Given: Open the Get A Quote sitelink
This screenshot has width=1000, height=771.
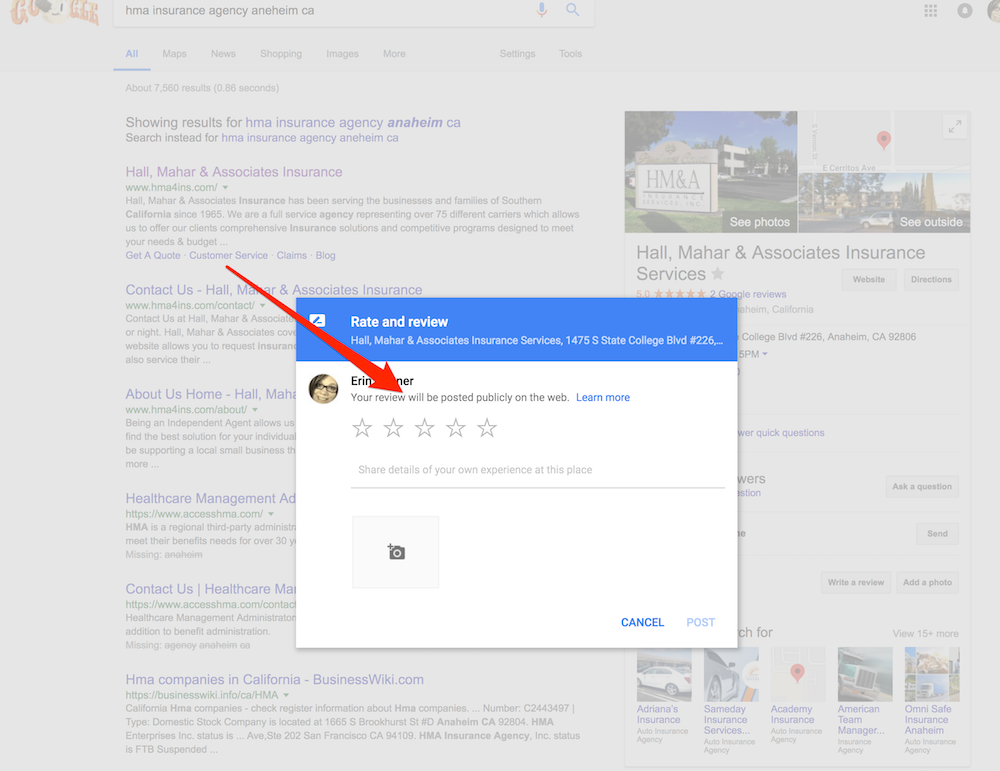Looking at the screenshot, I should [x=153, y=255].
